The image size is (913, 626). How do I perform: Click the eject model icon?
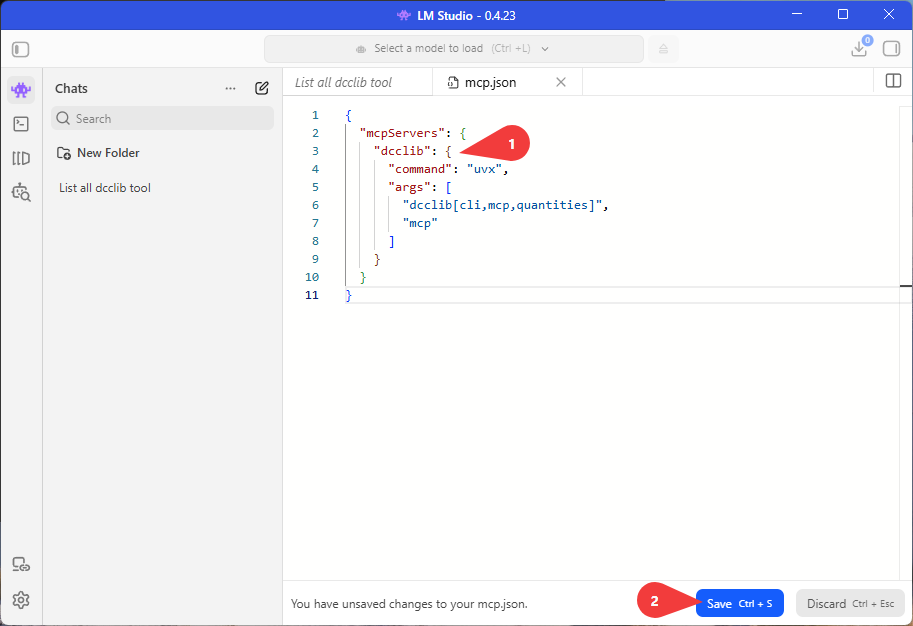click(x=663, y=49)
